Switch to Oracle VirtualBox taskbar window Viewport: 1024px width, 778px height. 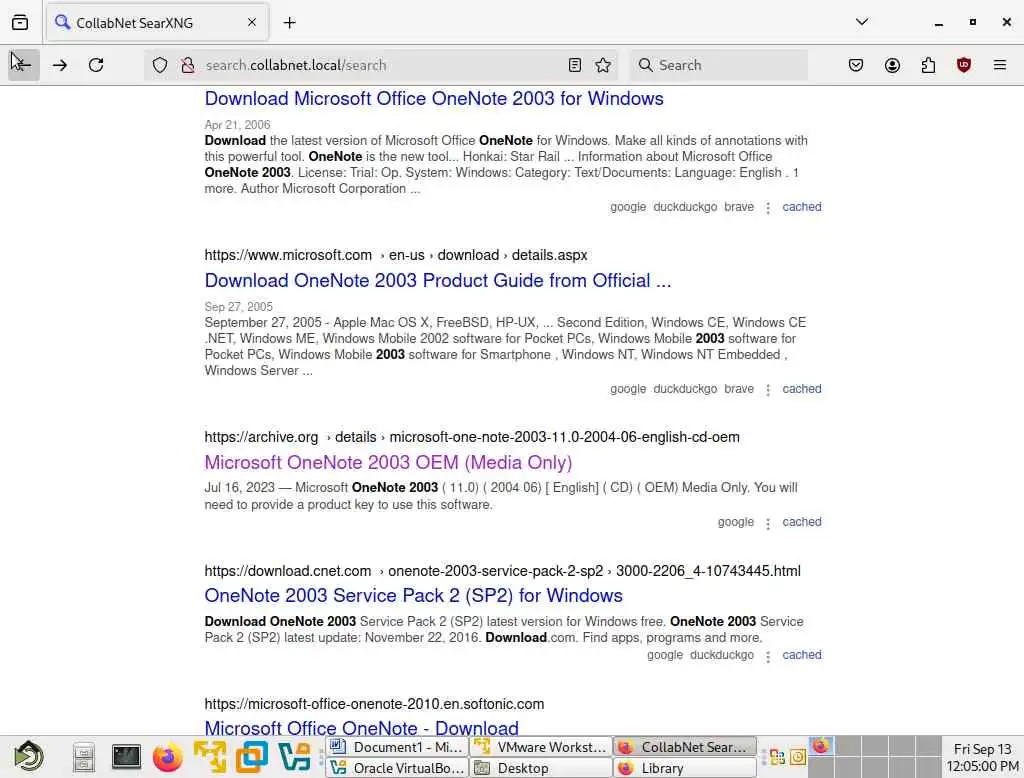coord(397,768)
